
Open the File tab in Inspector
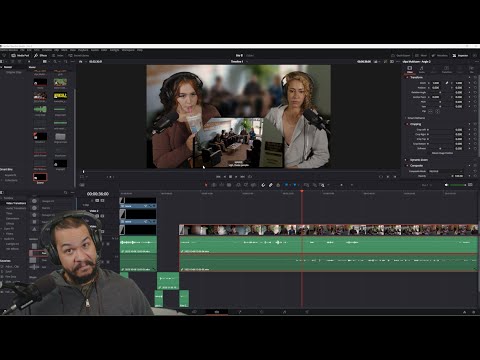472,69
